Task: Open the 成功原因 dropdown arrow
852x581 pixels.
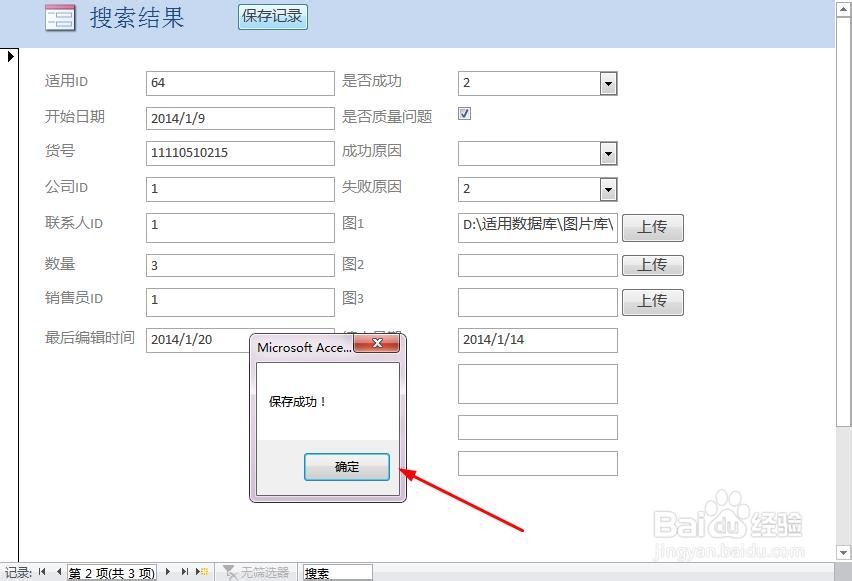Action: click(609, 154)
